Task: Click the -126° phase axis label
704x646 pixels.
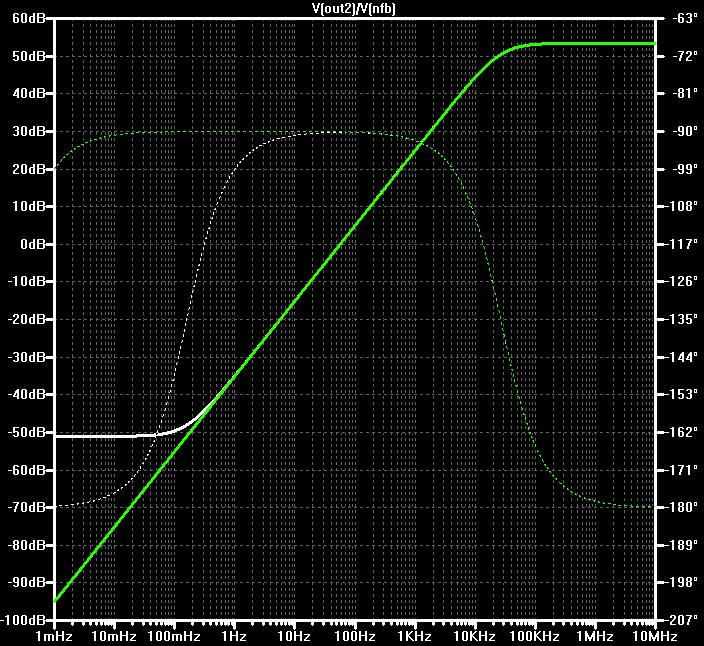Action: click(682, 281)
